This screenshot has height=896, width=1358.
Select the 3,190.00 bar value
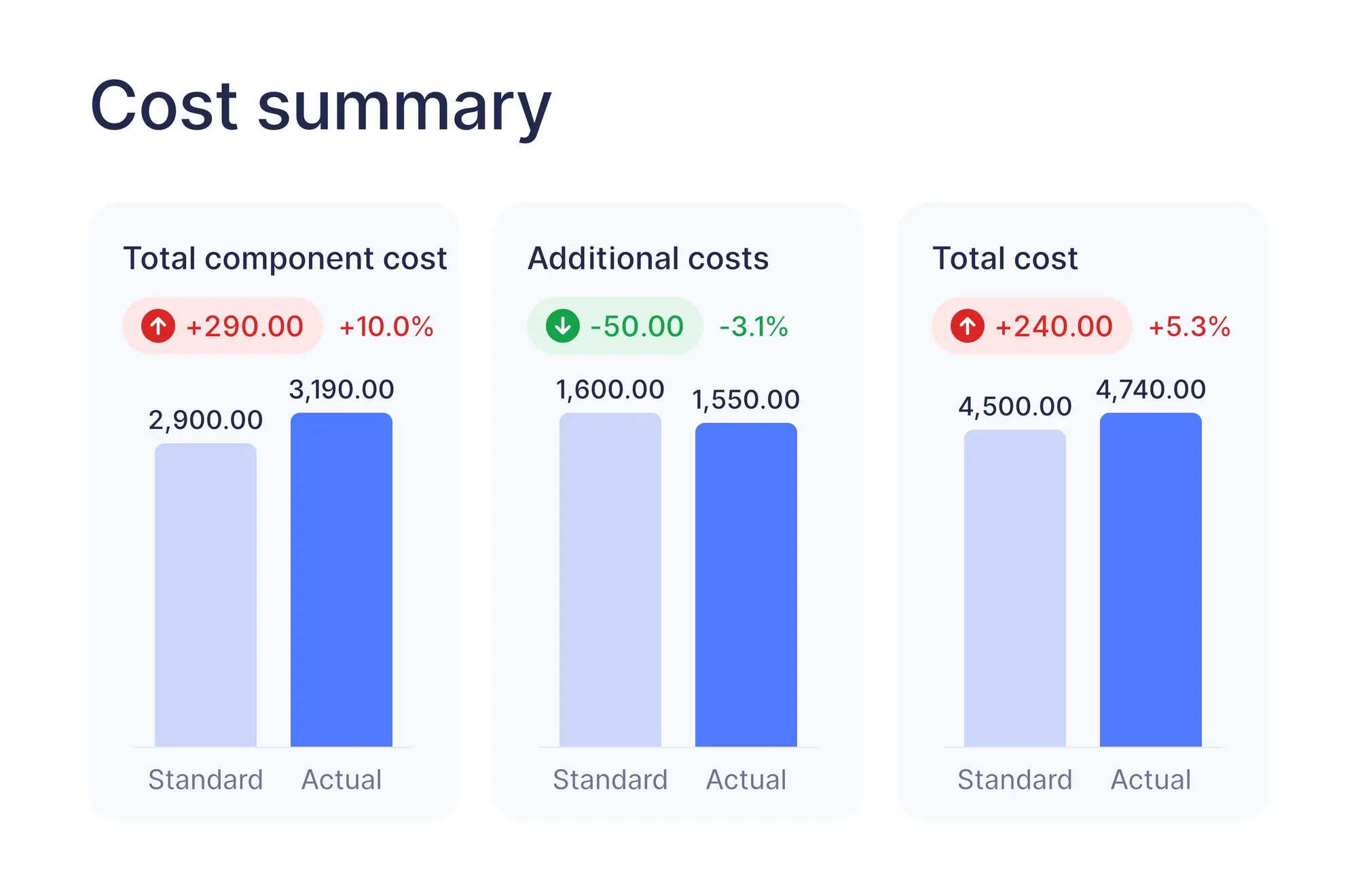(x=342, y=390)
